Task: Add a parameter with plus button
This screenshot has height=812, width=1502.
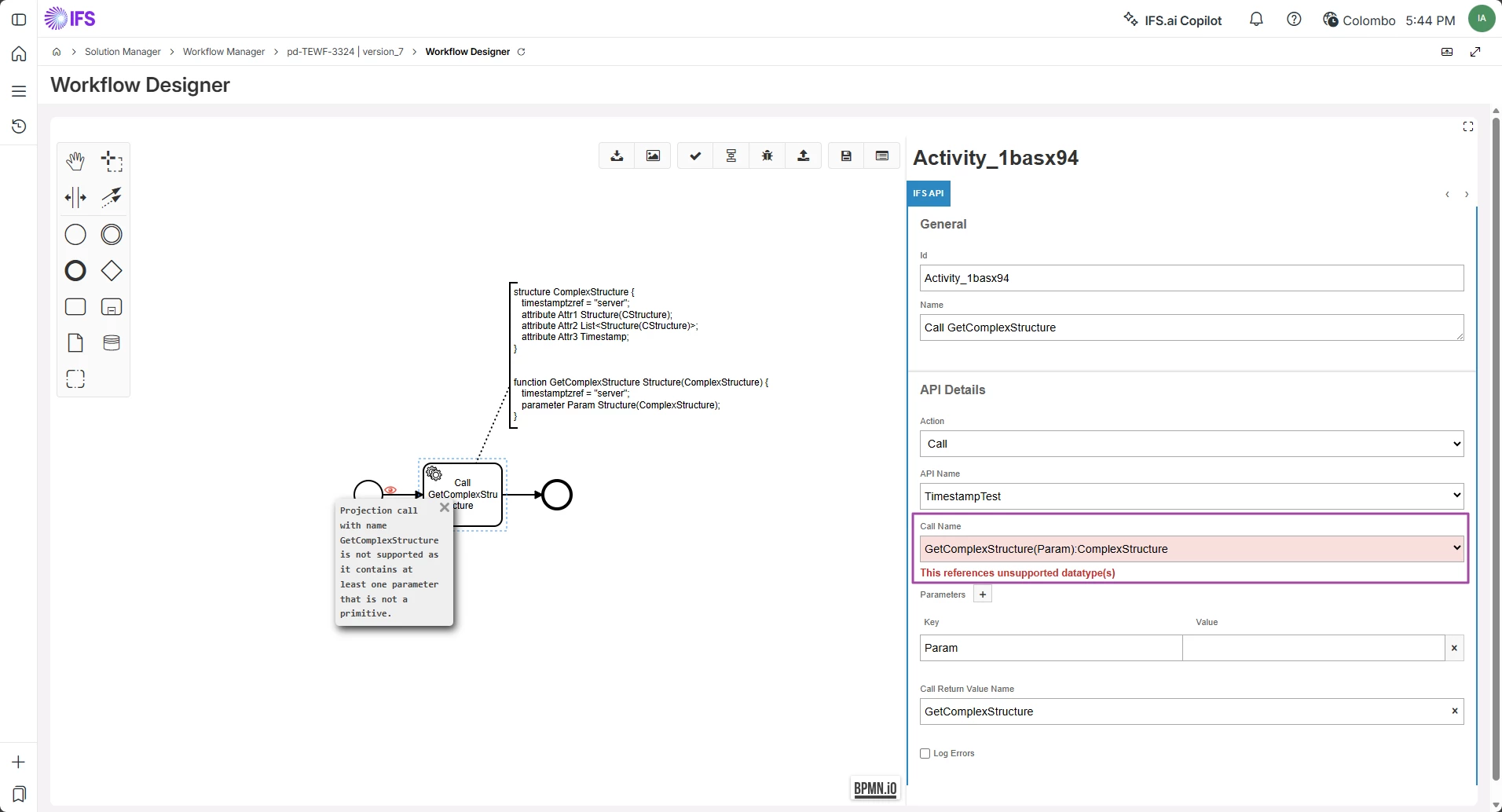Action: (x=982, y=594)
